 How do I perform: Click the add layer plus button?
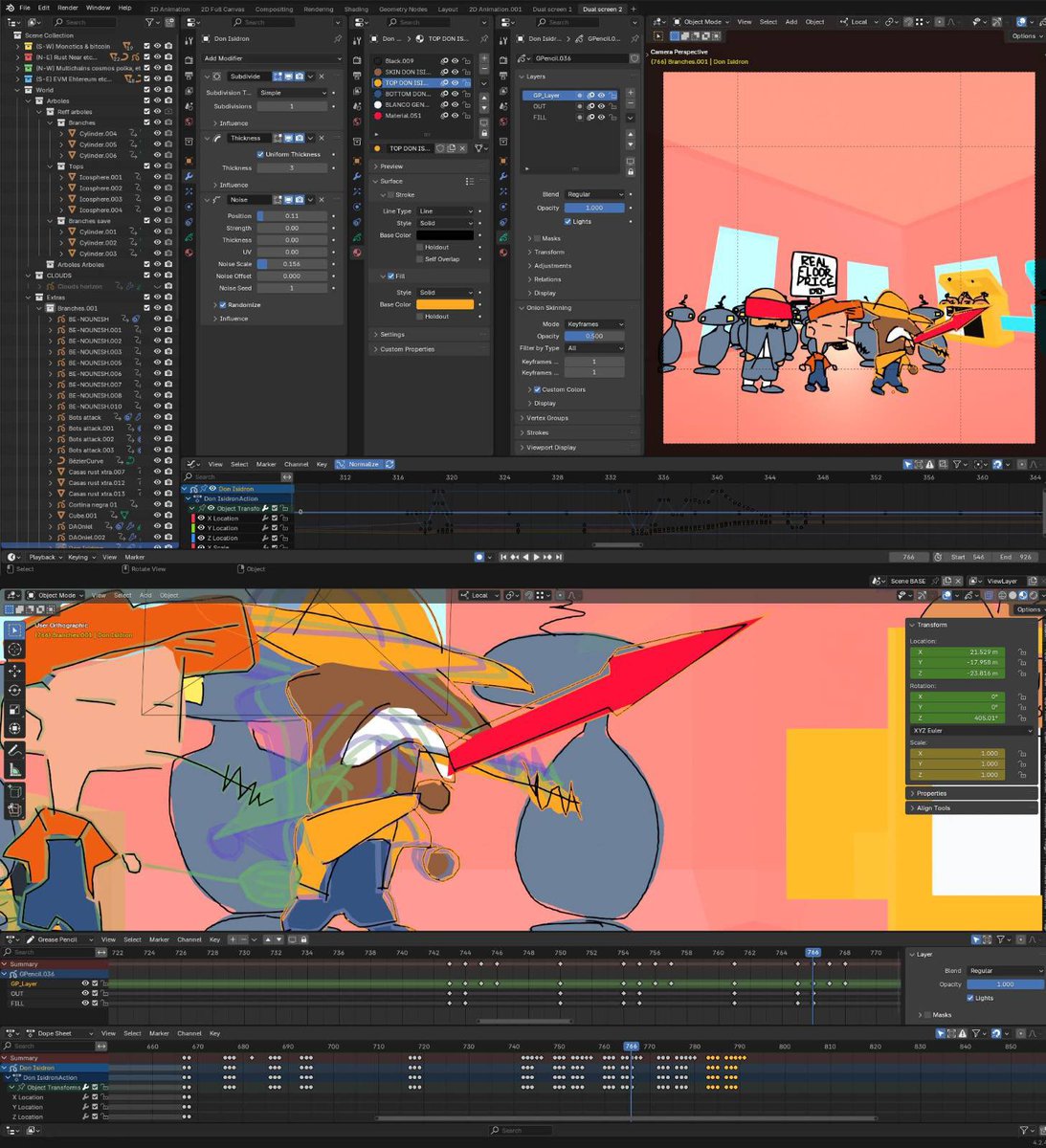pos(630,94)
